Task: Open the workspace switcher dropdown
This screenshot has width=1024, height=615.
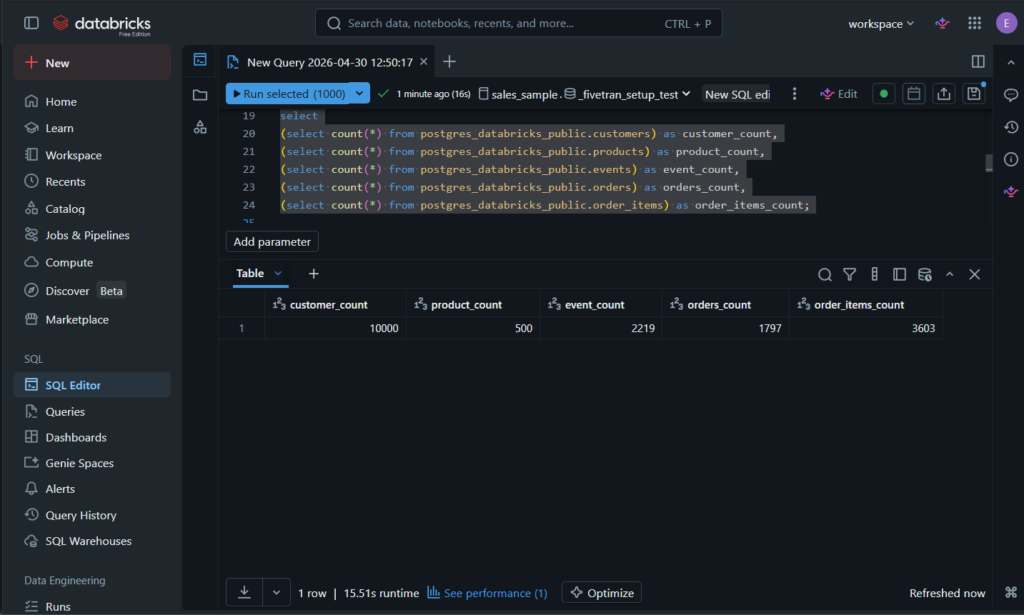Action: click(x=881, y=24)
